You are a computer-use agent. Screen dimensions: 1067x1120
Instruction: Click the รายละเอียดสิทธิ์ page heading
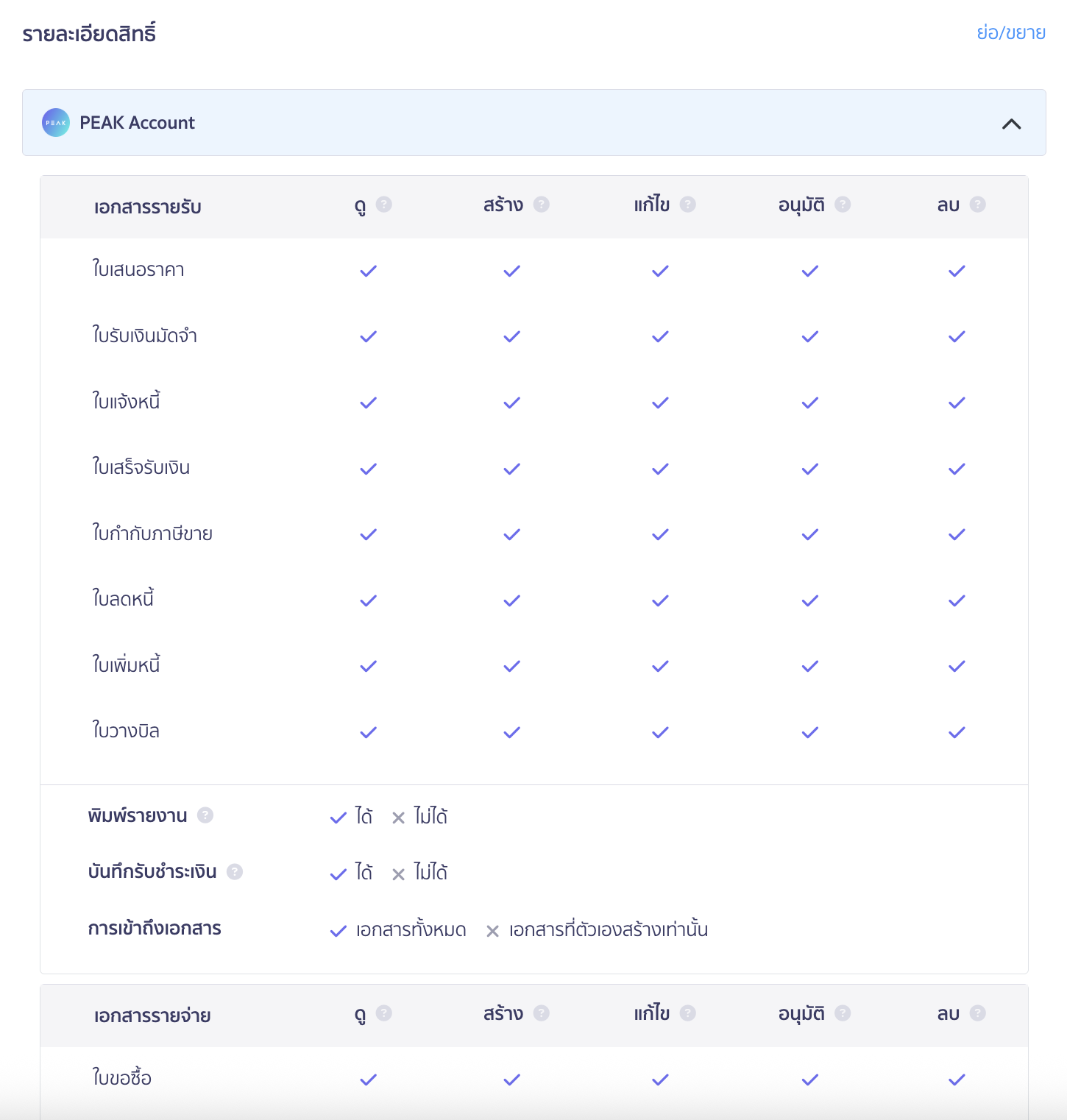pos(90,32)
